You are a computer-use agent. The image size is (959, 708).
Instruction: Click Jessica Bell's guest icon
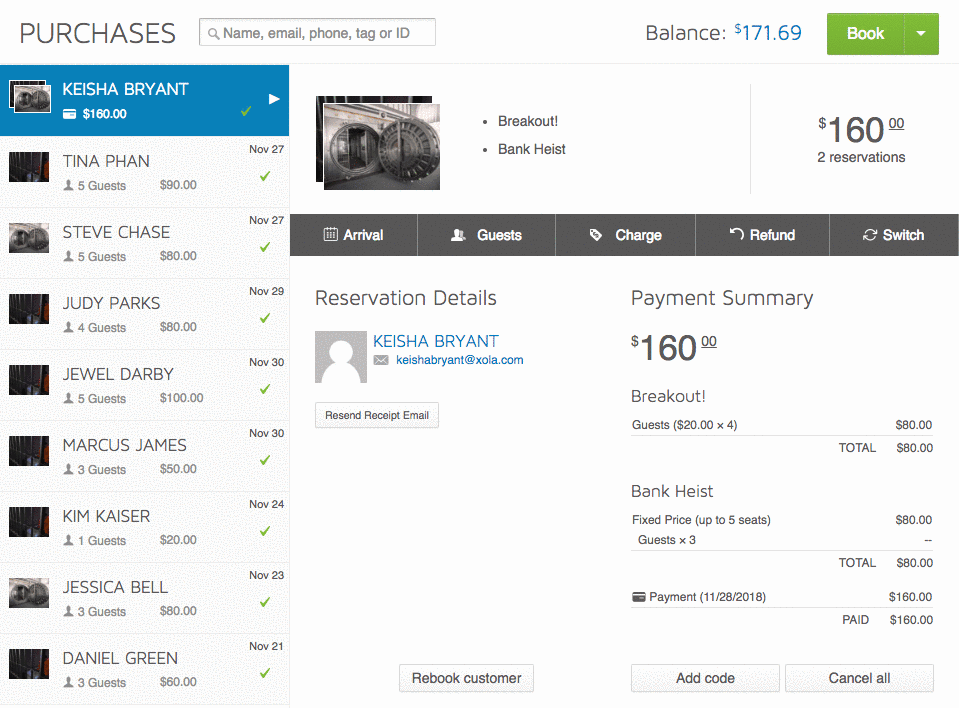[x=68, y=611]
